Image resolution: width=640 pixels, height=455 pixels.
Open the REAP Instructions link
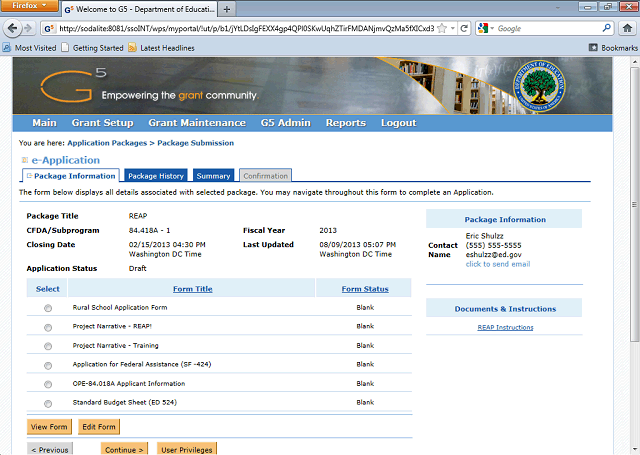(x=505, y=327)
